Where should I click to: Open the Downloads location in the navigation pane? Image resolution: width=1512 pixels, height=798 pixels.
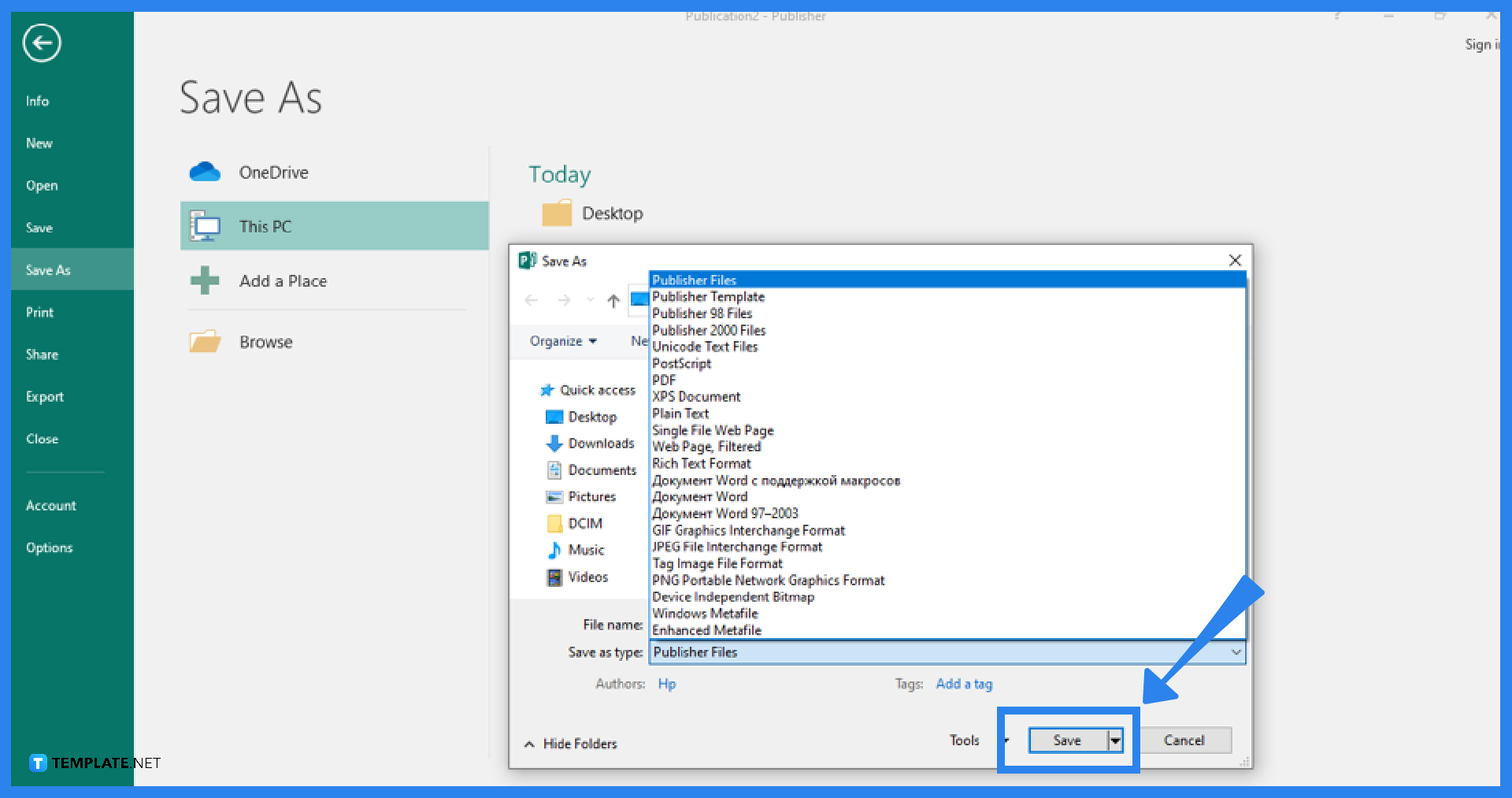point(554,443)
